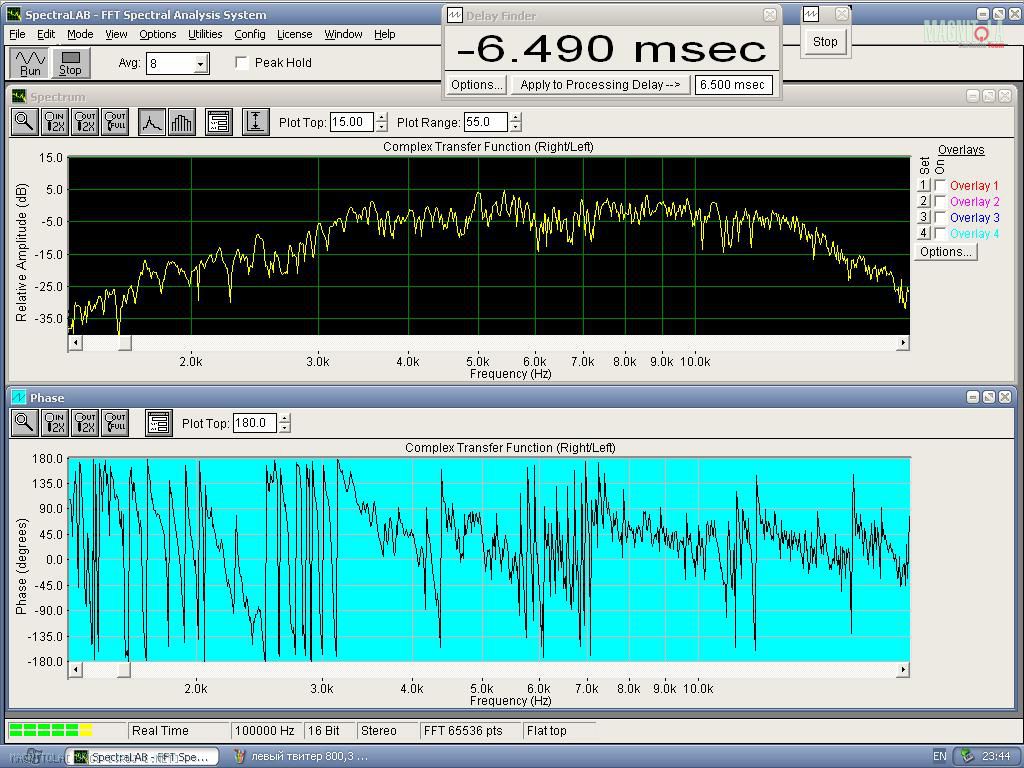
Task: Click Phase zoom Out 2X icon
Action: tap(86, 423)
